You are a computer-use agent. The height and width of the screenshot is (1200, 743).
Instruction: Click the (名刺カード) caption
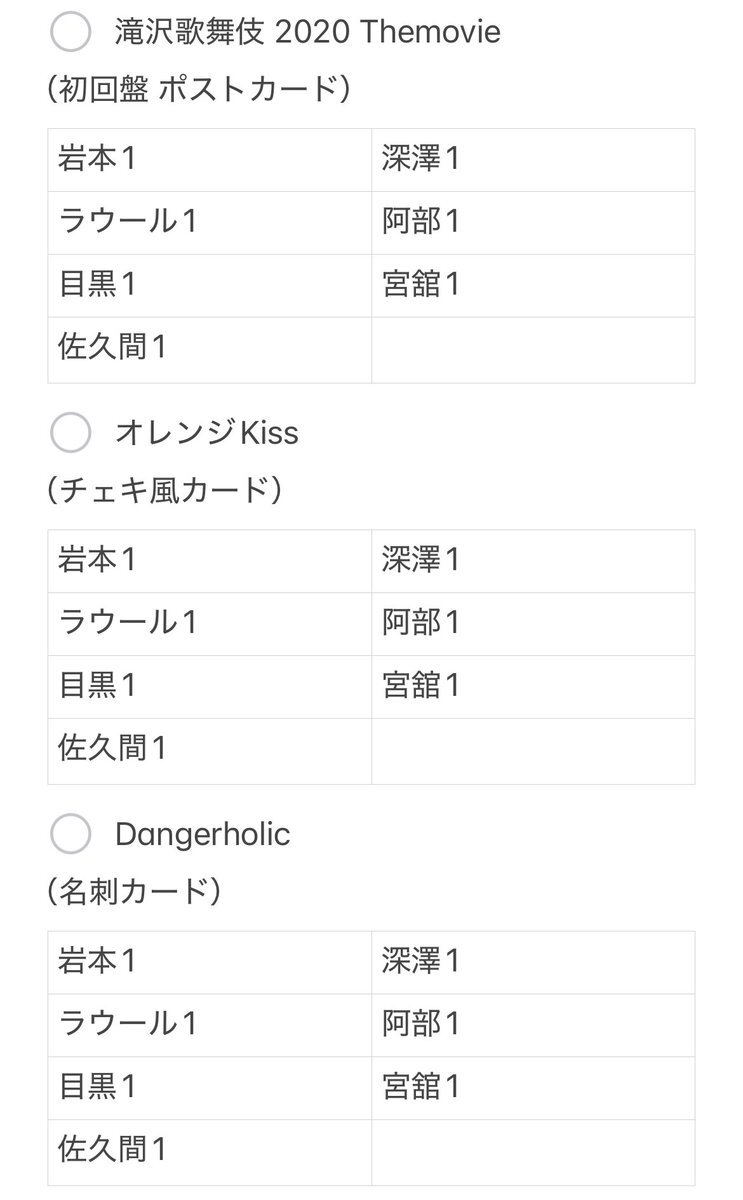click(134, 891)
